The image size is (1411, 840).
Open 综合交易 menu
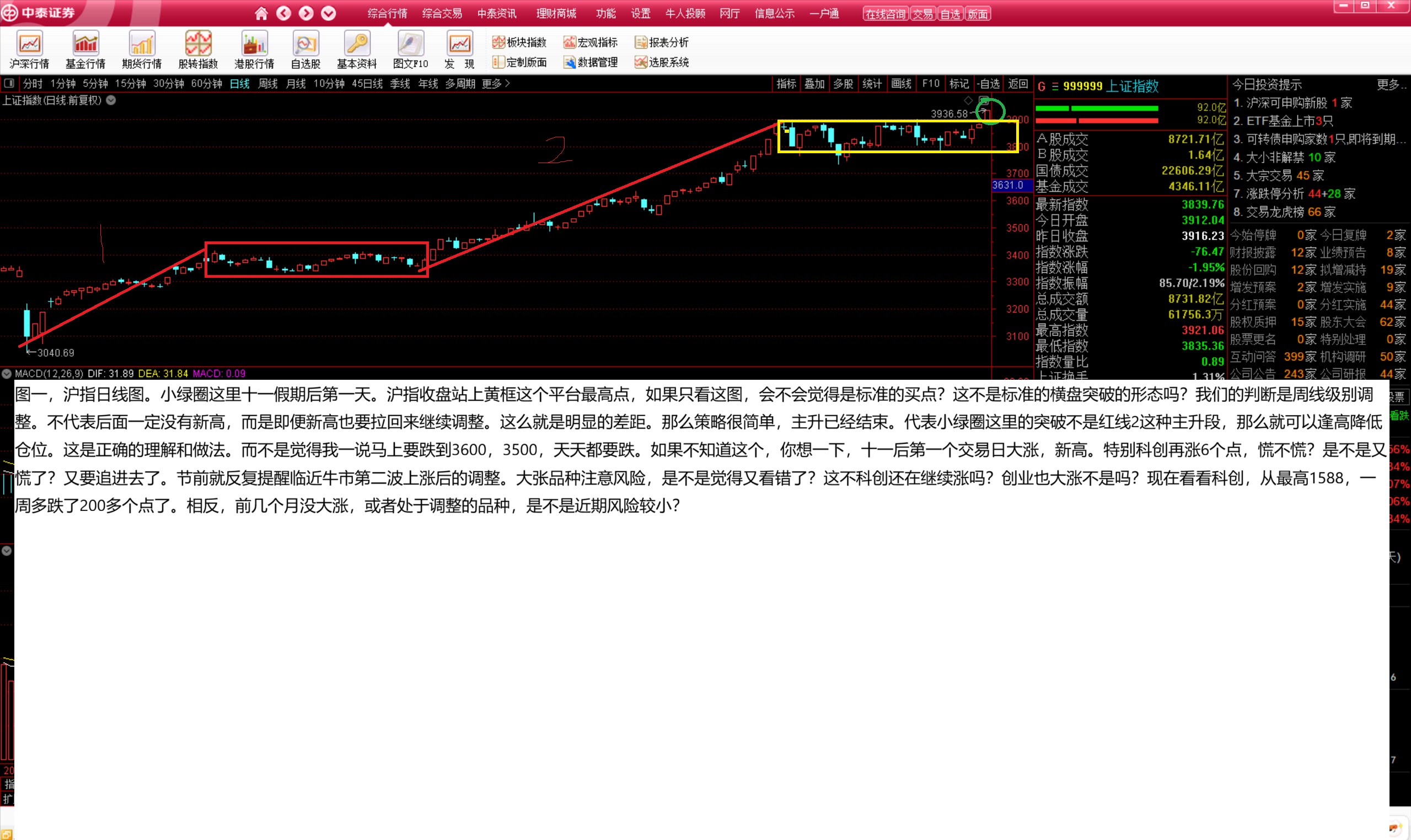[442, 14]
